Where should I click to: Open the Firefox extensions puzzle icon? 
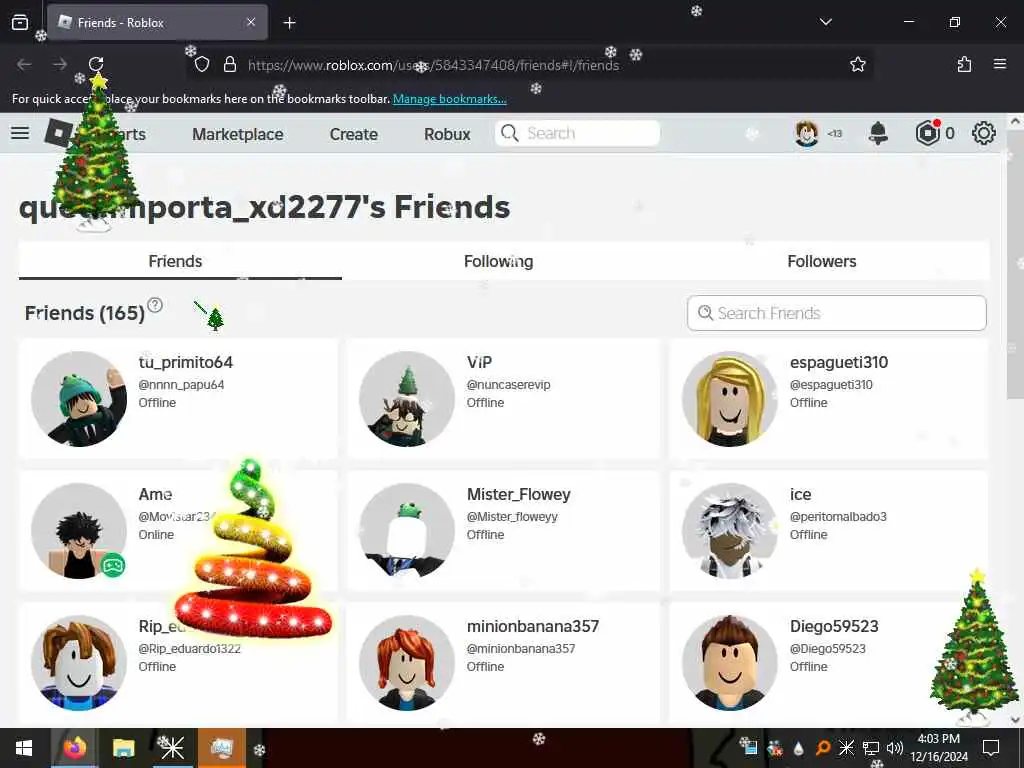coord(964,64)
